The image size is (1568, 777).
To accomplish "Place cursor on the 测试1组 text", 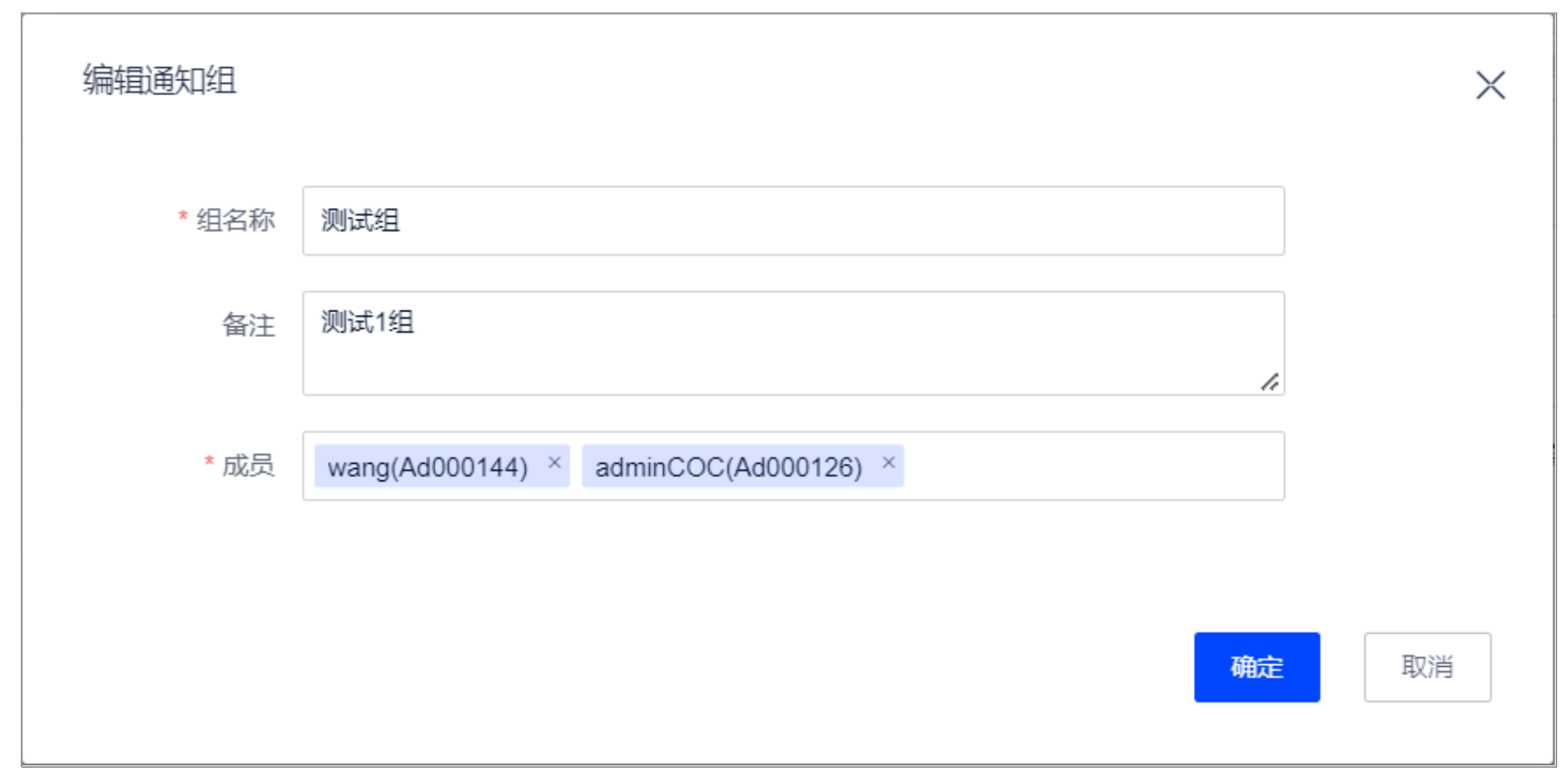I will (368, 322).
